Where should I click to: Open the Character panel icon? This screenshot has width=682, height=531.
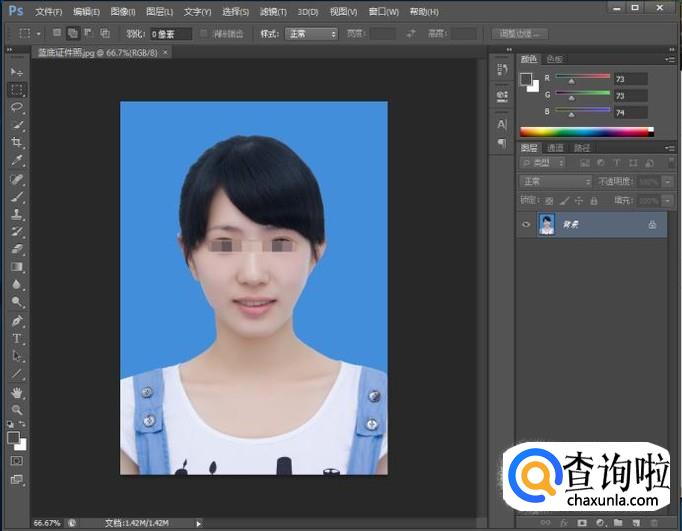coord(502,124)
